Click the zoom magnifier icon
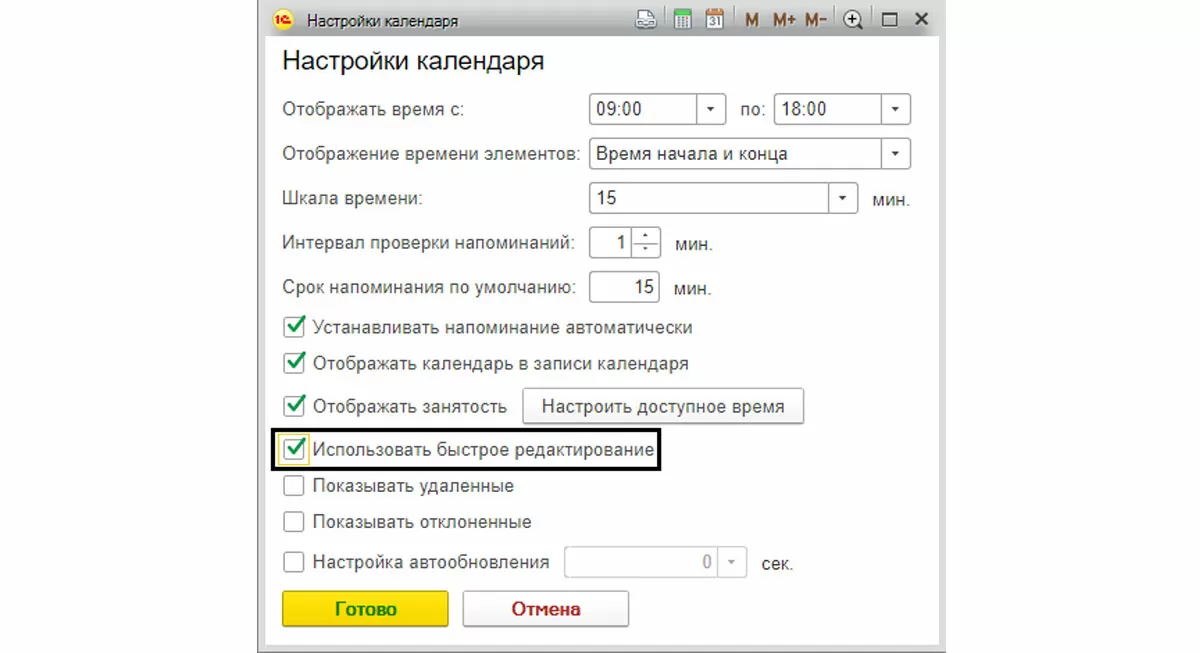The width and height of the screenshot is (1200, 653). pos(853,20)
